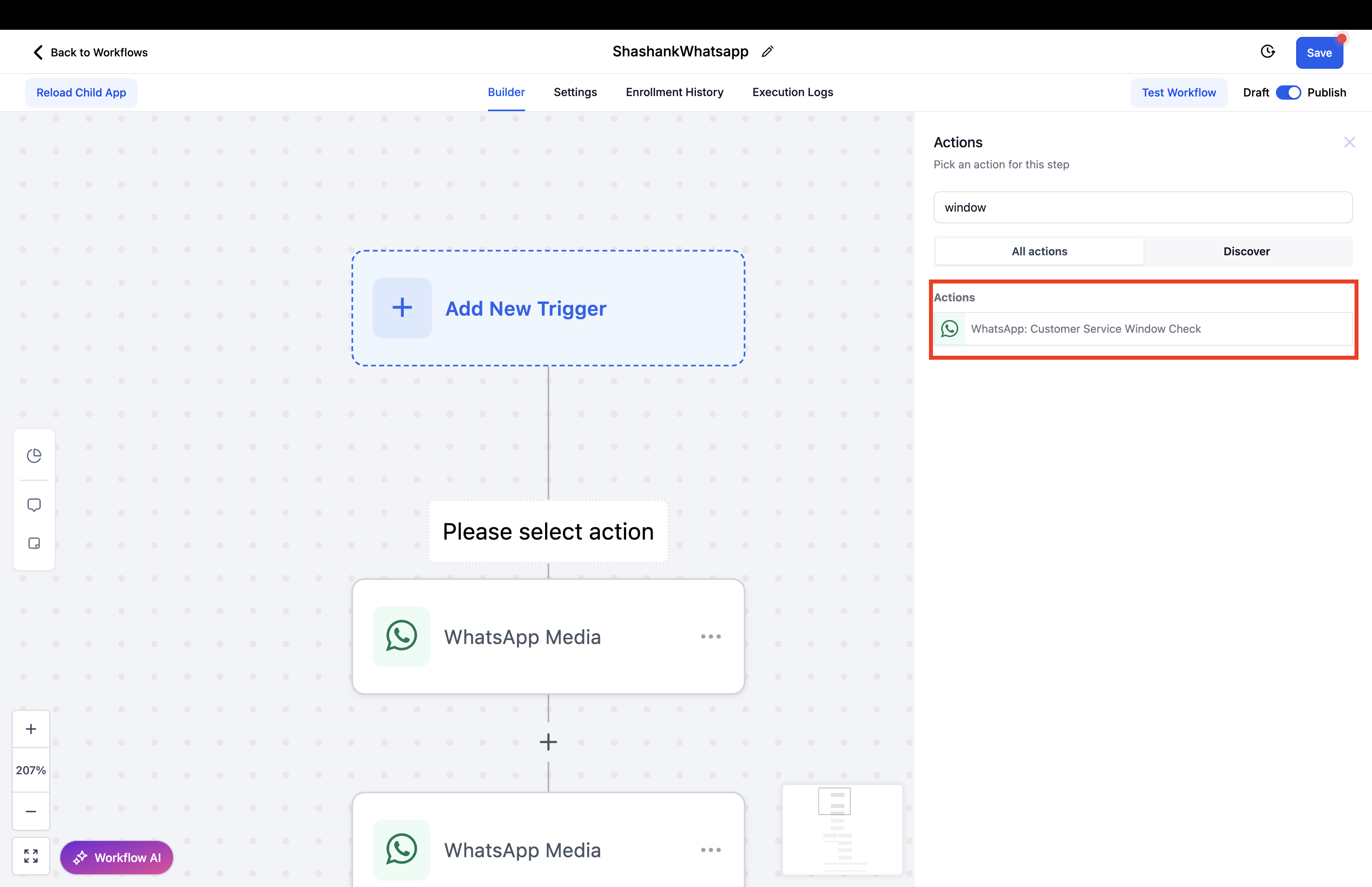Click the comment bubble icon in sidebar
The height and width of the screenshot is (887, 1372).
point(34,505)
